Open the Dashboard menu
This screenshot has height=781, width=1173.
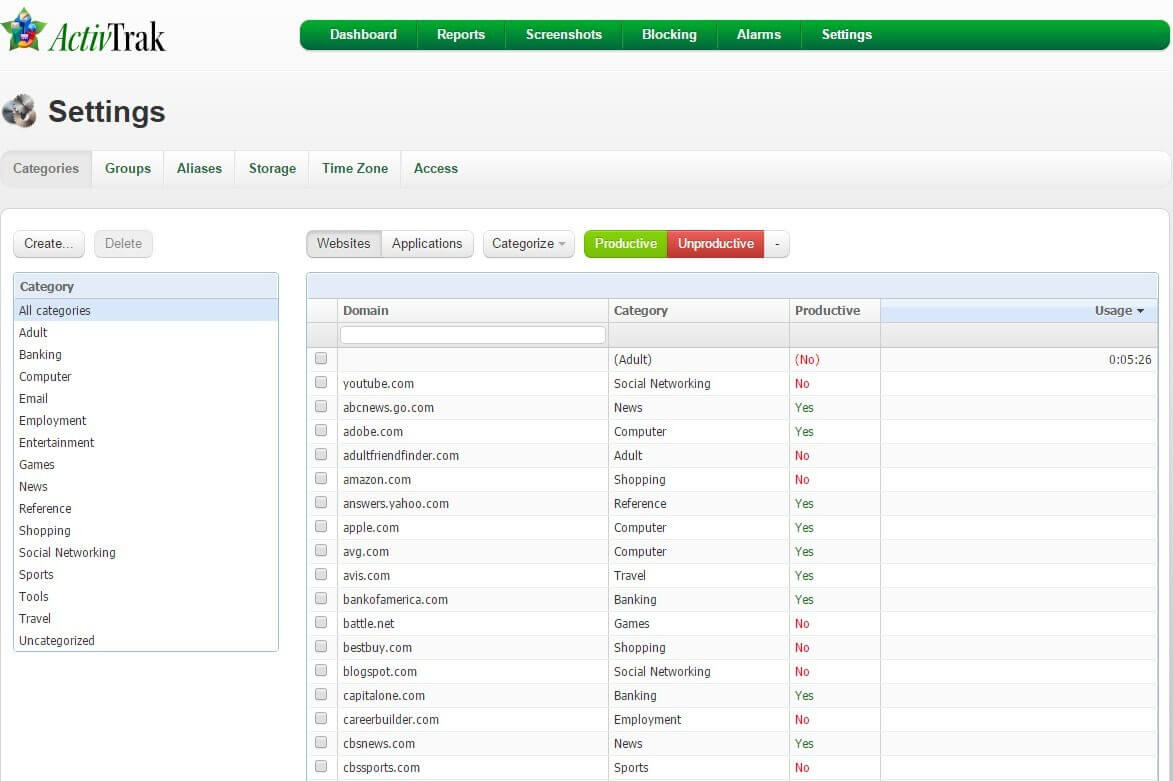(363, 34)
